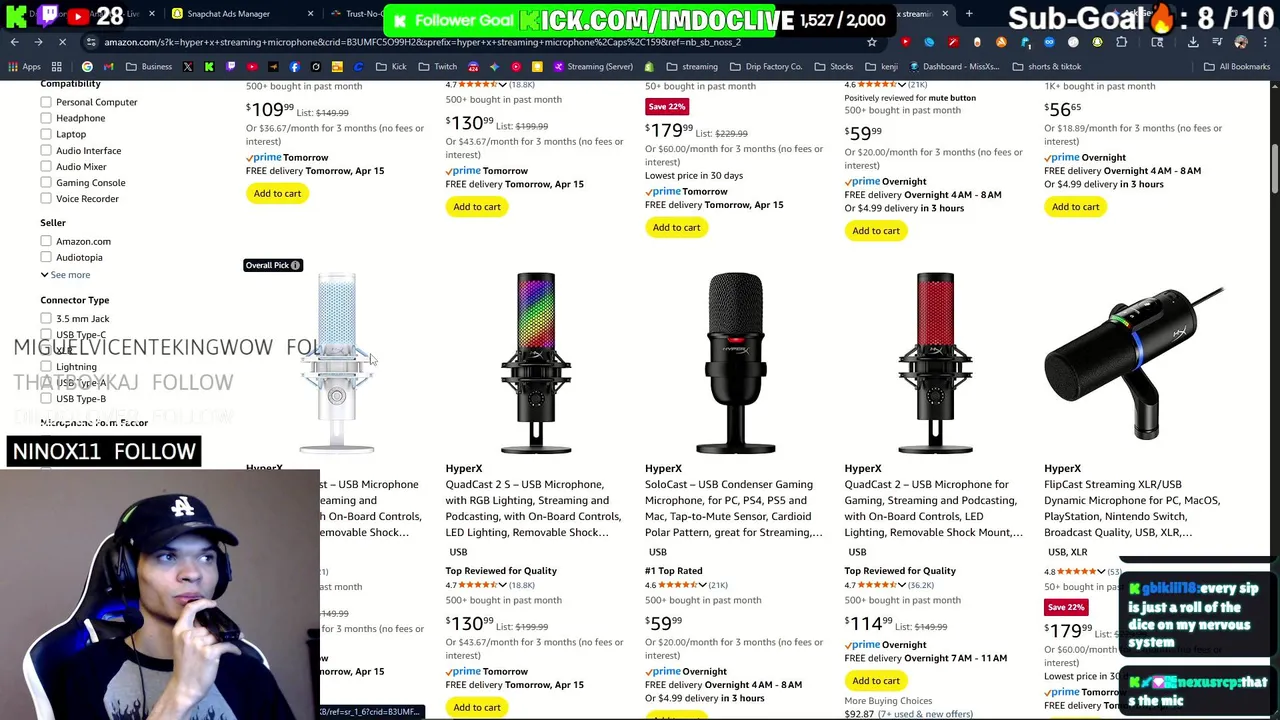Open the YouTube bookmark icon

click(x=252, y=67)
